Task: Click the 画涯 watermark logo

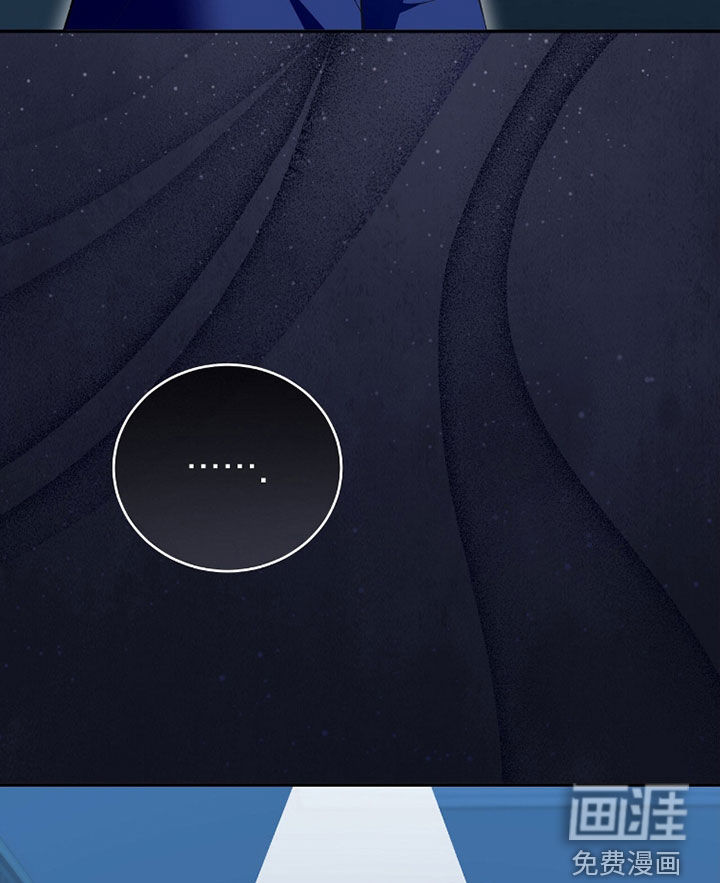Action: pyautogui.click(x=629, y=814)
